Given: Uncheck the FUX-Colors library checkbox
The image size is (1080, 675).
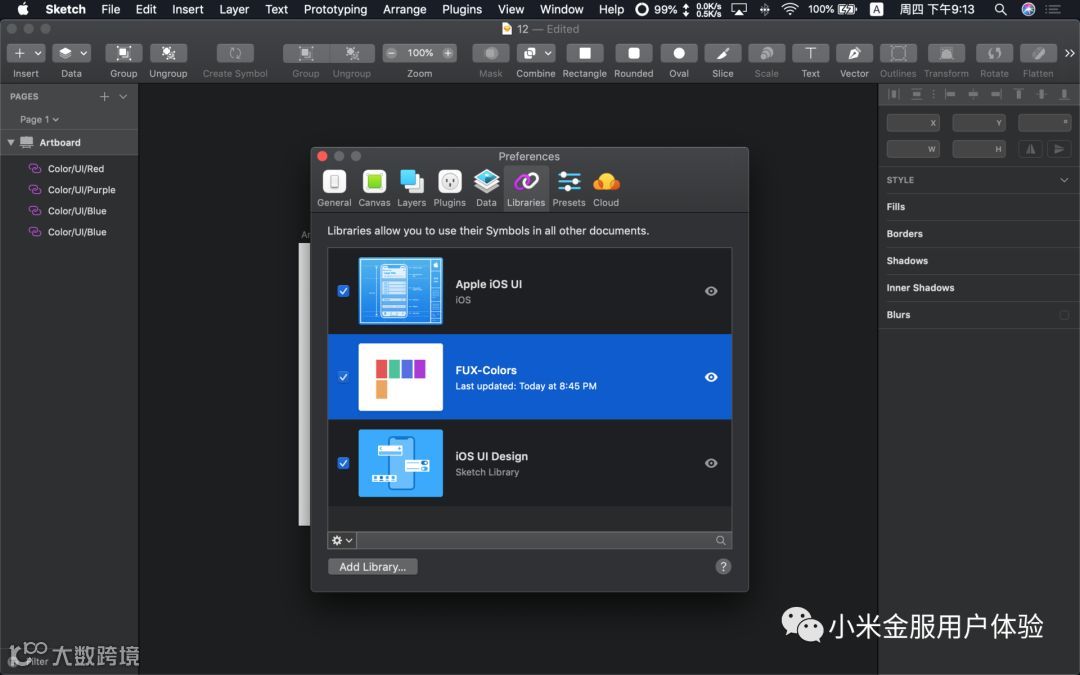Looking at the screenshot, I should tap(343, 377).
